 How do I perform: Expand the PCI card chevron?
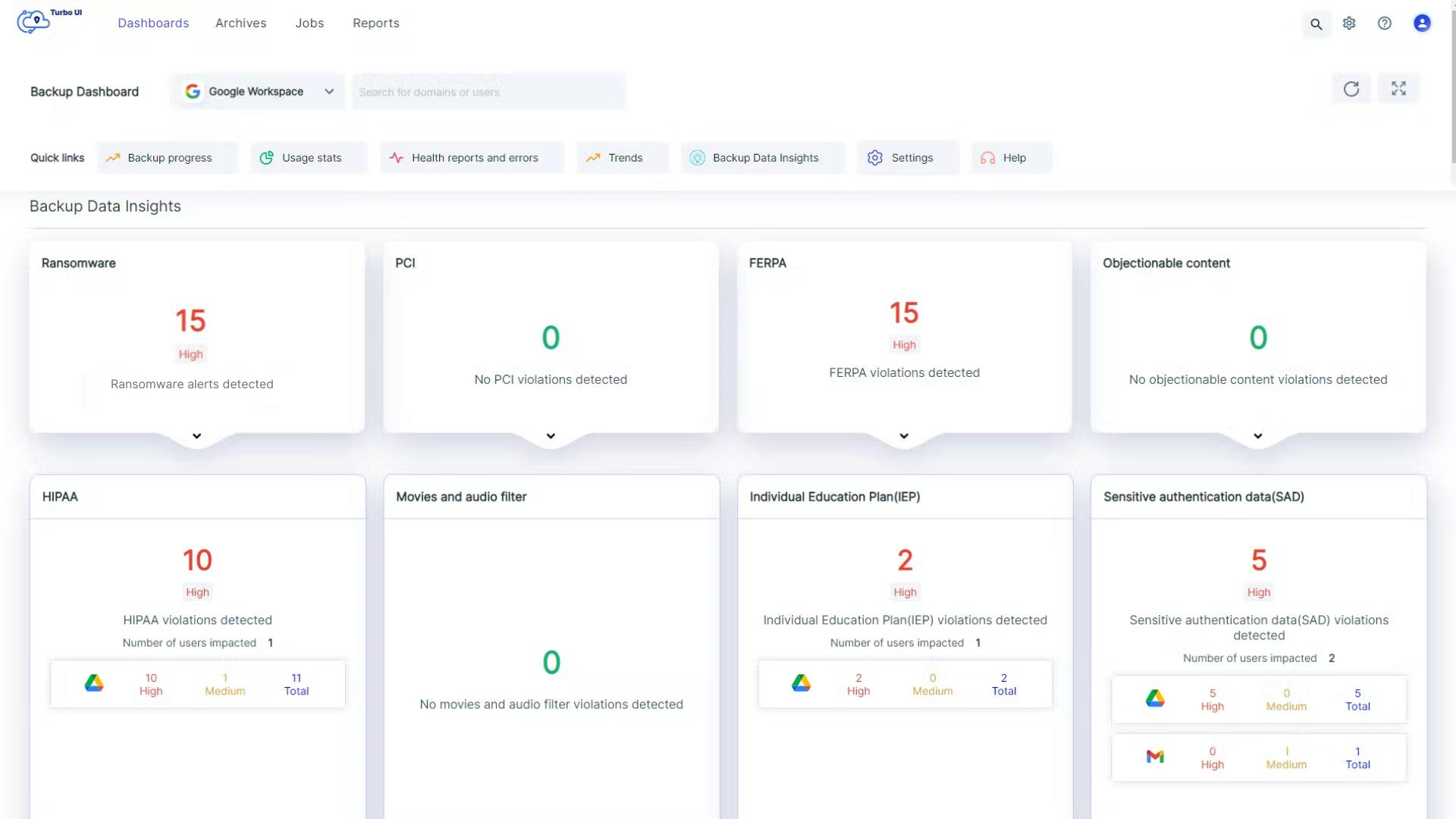551,436
